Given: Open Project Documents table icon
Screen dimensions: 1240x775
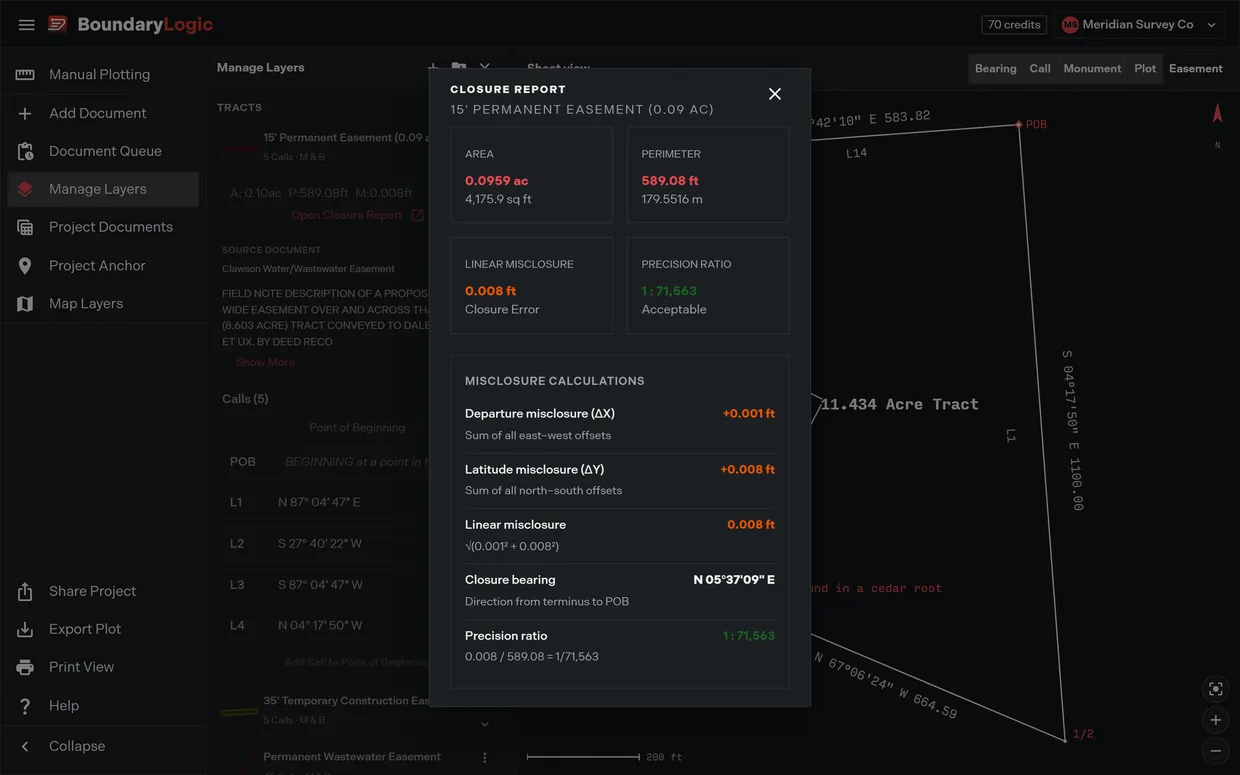Looking at the screenshot, I should click(25, 227).
